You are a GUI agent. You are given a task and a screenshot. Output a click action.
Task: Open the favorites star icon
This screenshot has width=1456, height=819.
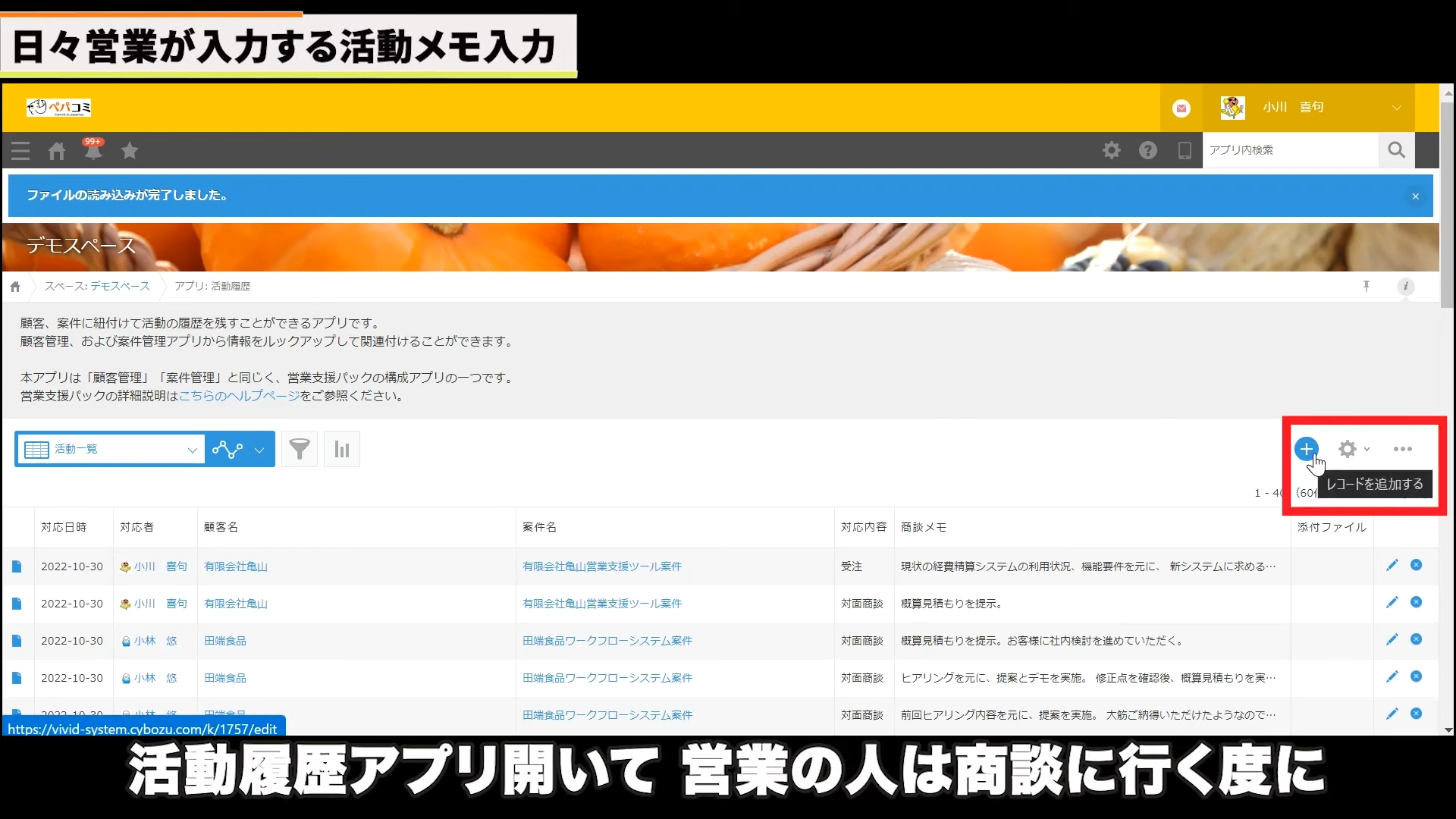click(130, 151)
